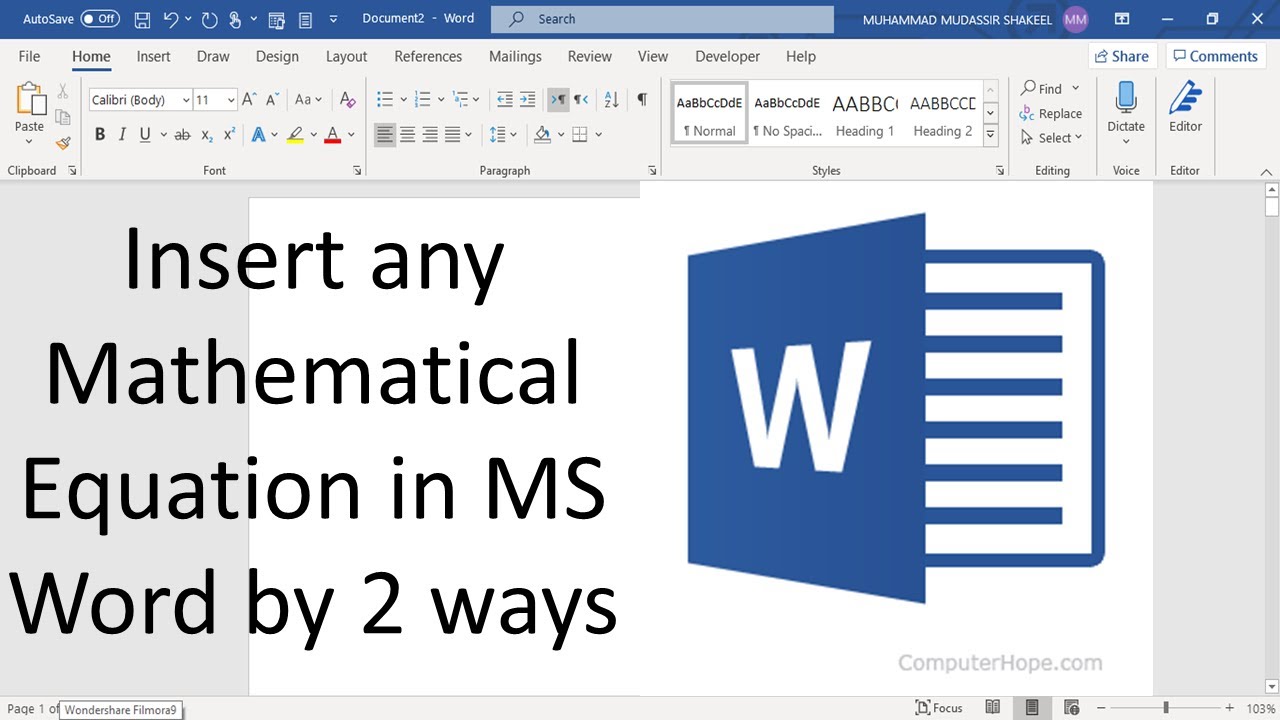
Task: Click the Save icon in Quick Access Toolbar
Action: [142, 19]
